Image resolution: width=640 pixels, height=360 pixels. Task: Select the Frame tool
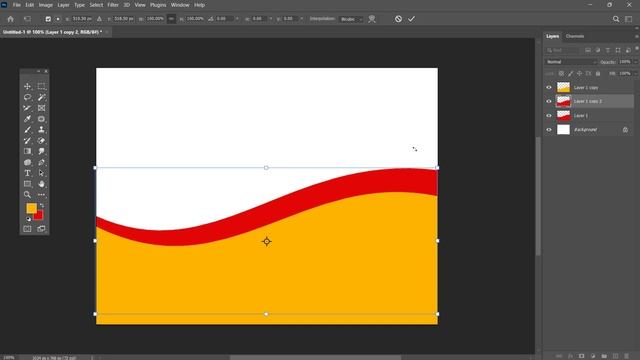(x=41, y=108)
